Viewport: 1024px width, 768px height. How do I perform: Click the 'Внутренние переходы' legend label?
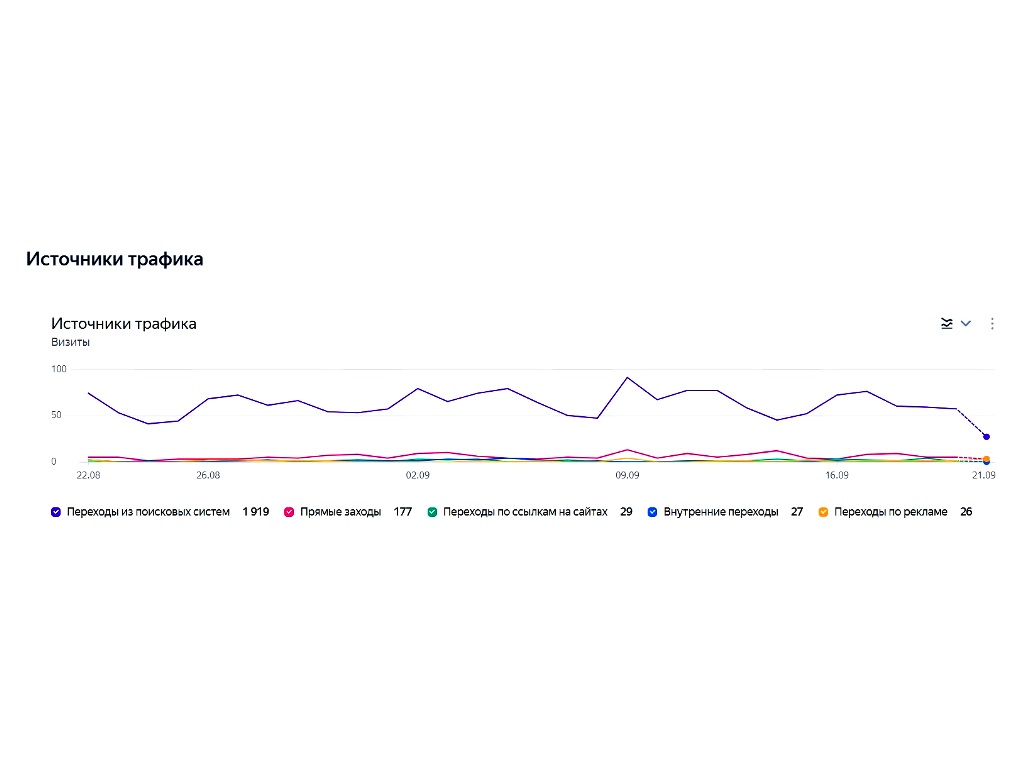721,512
